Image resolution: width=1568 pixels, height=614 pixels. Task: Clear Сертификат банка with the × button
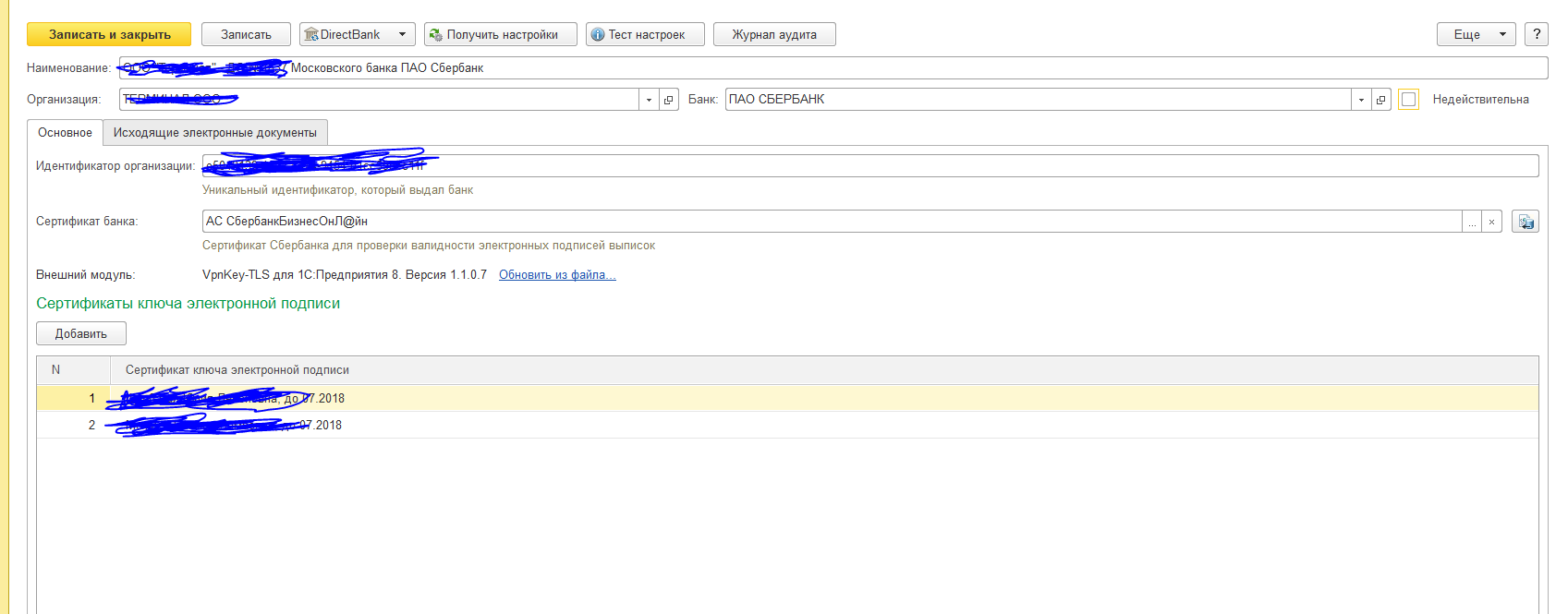[1491, 222]
